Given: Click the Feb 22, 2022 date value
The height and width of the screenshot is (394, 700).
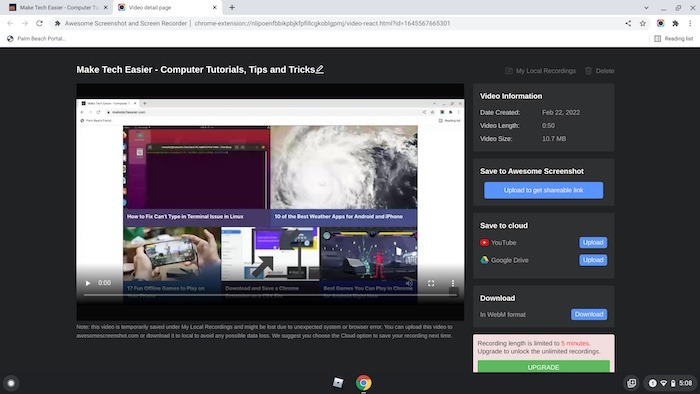Looking at the screenshot, I should click(561, 112).
